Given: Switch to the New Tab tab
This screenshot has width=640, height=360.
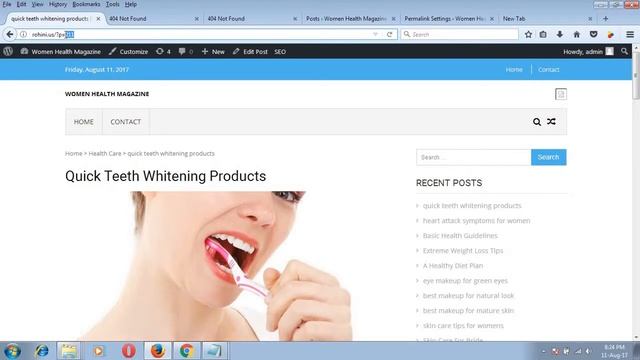Looking at the screenshot, I should (x=547, y=19).
